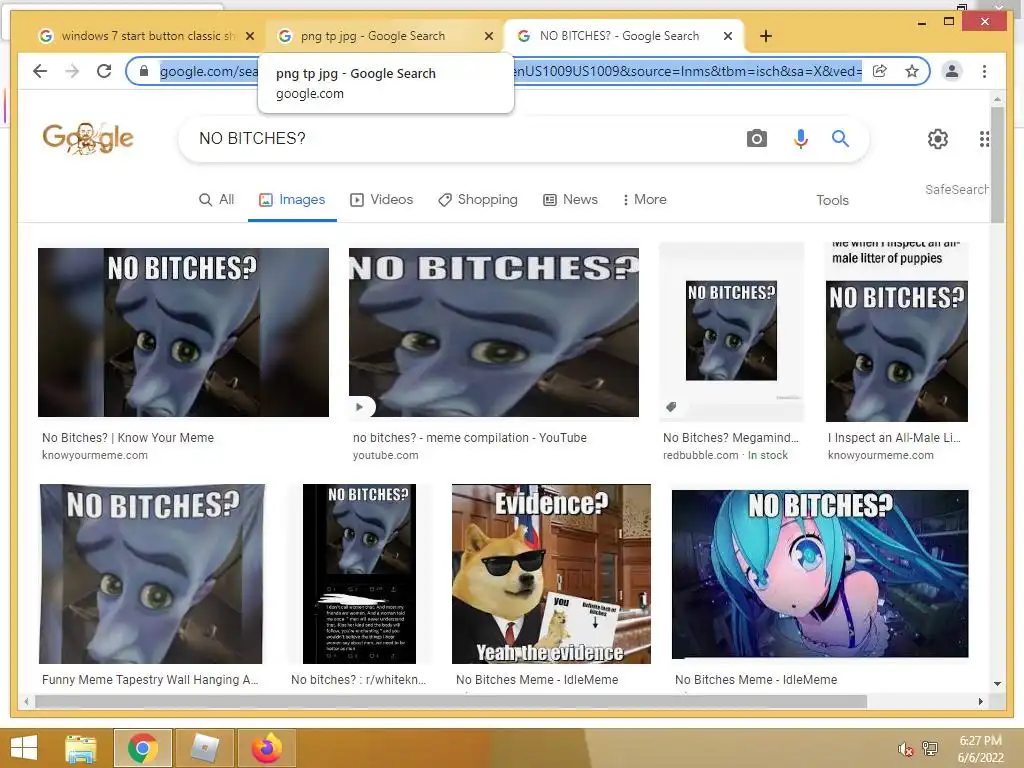Click the horizontal scrollbar right arrow
Image resolution: width=1024 pixels, height=768 pixels.
(980, 701)
